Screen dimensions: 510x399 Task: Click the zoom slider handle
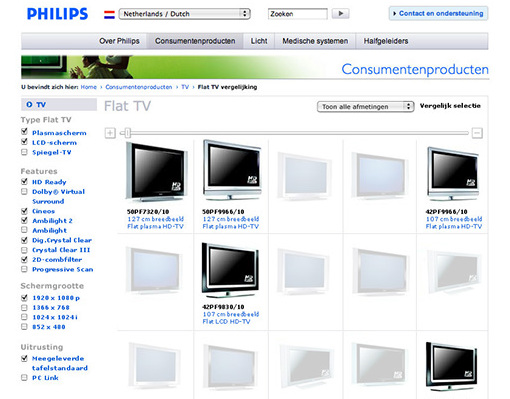point(127,133)
